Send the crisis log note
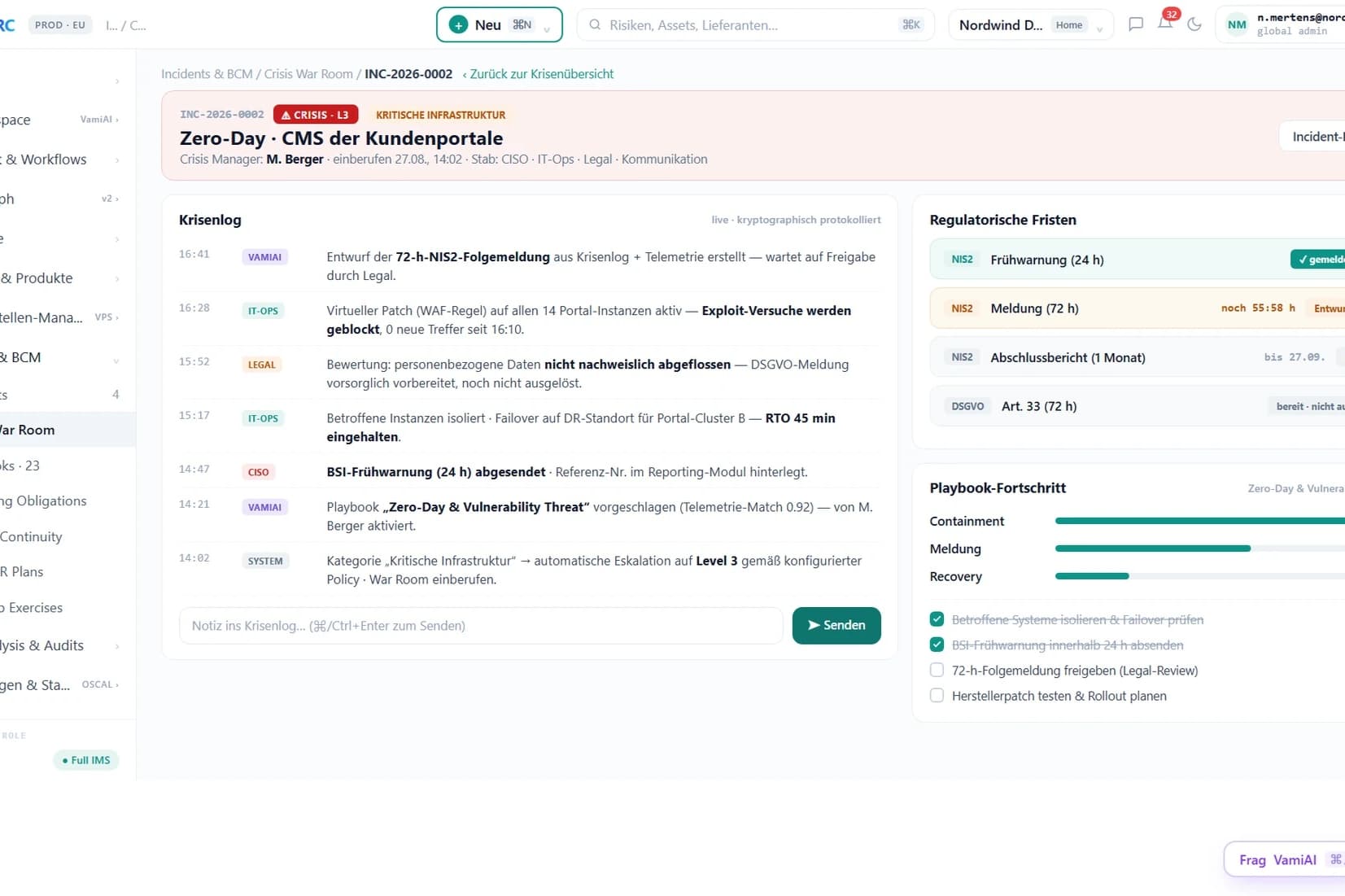The image size is (1345, 896). [836, 625]
